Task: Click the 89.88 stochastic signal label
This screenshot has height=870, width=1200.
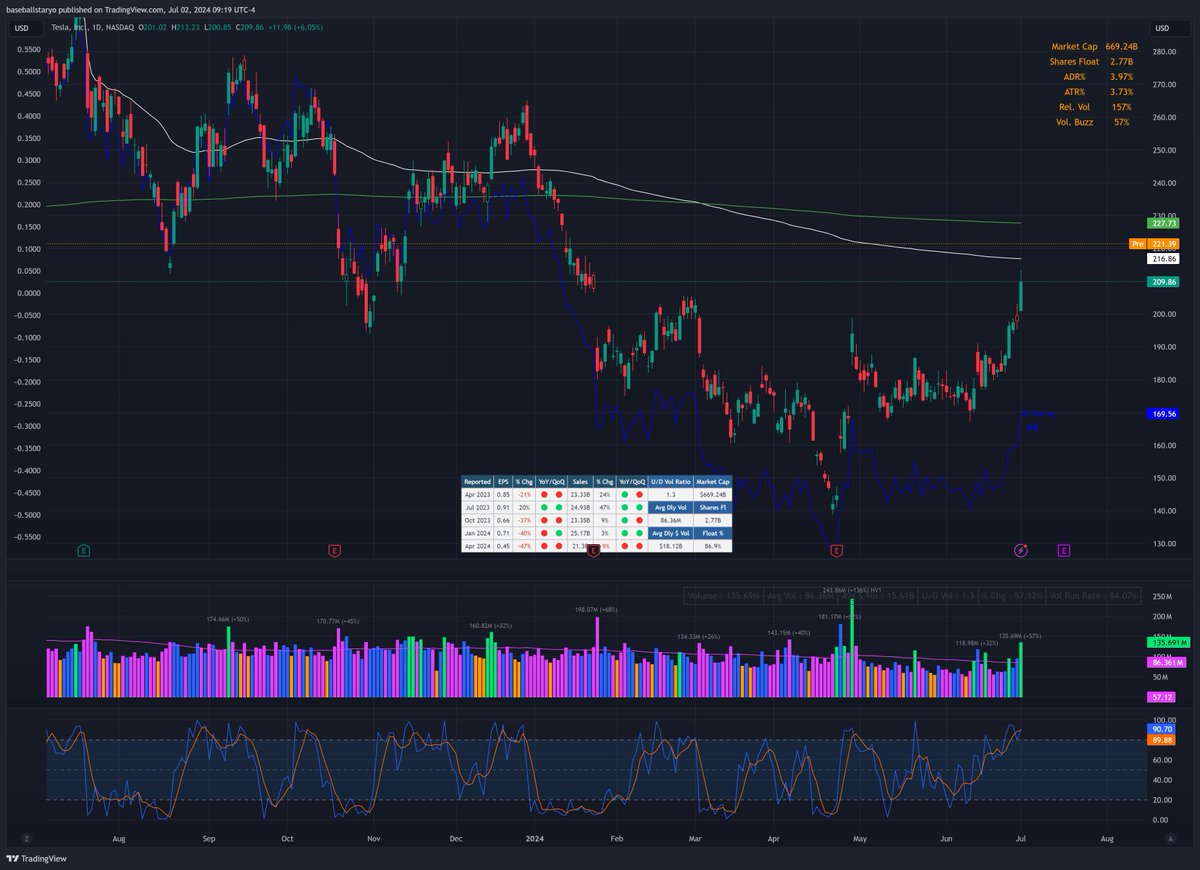Action: (1160, 741)
